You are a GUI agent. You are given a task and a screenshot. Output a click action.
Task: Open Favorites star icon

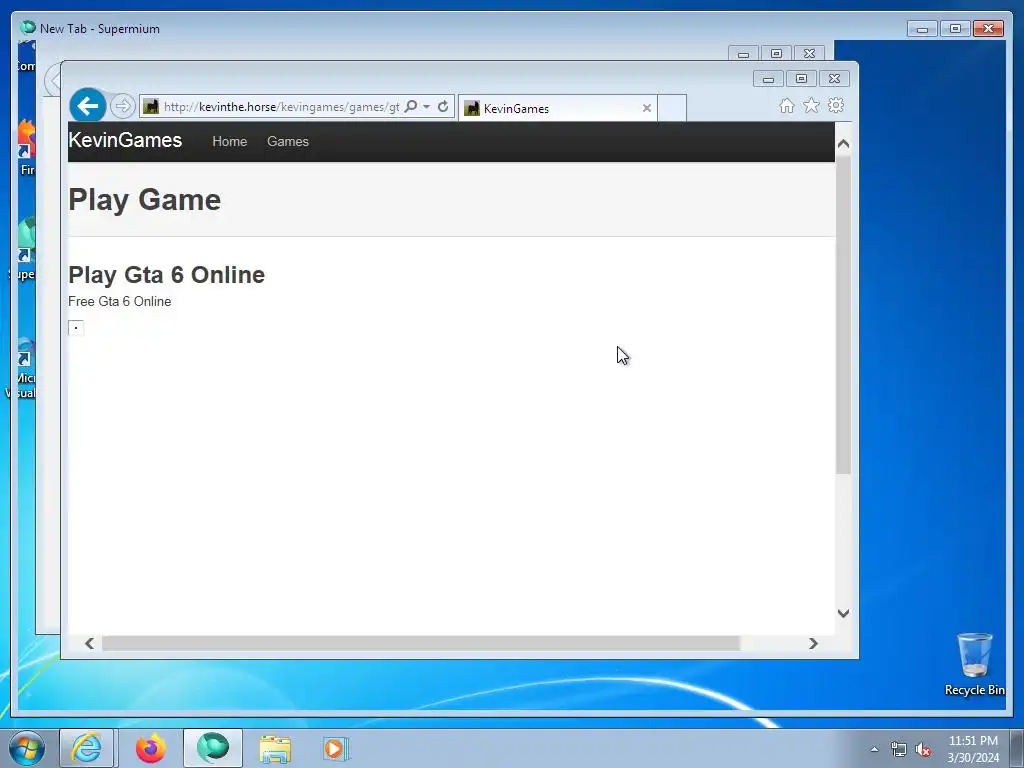pyautogui.click(x=811, y=105)
